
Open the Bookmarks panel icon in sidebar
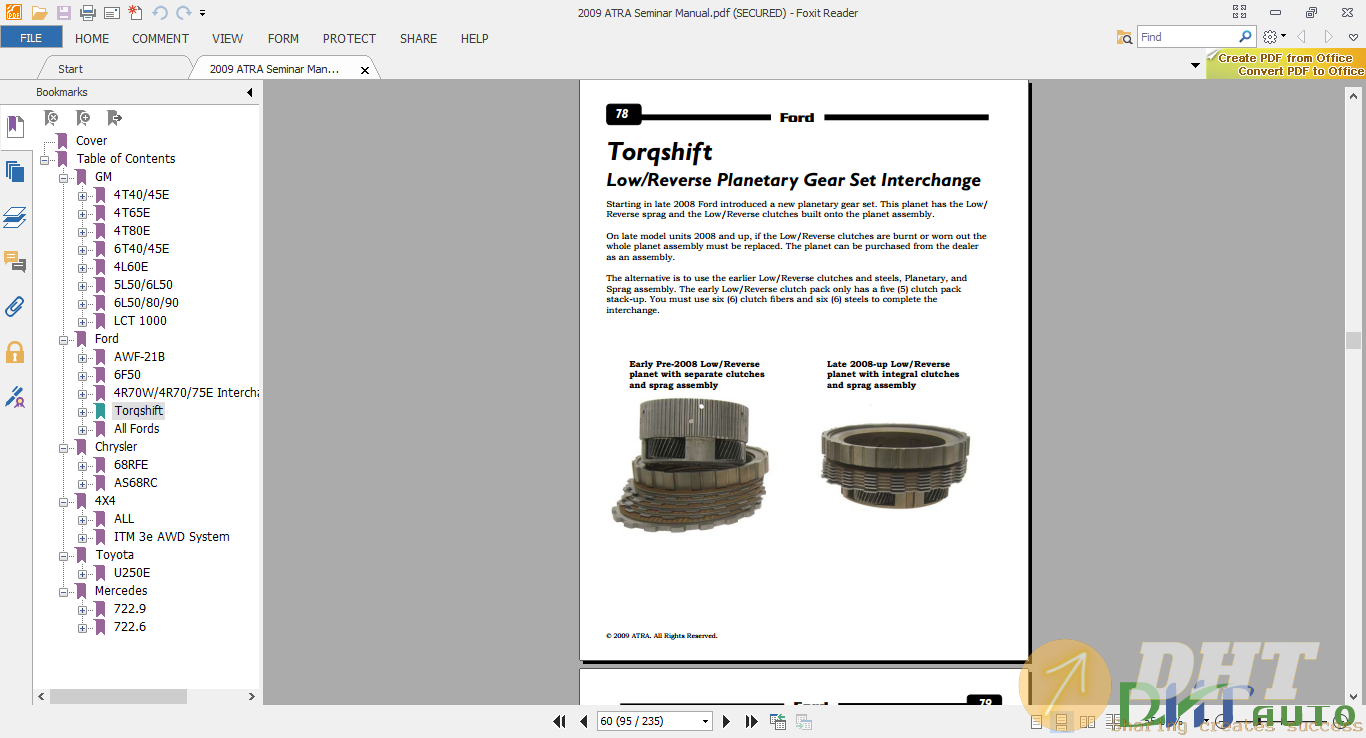tap(15, 127)
